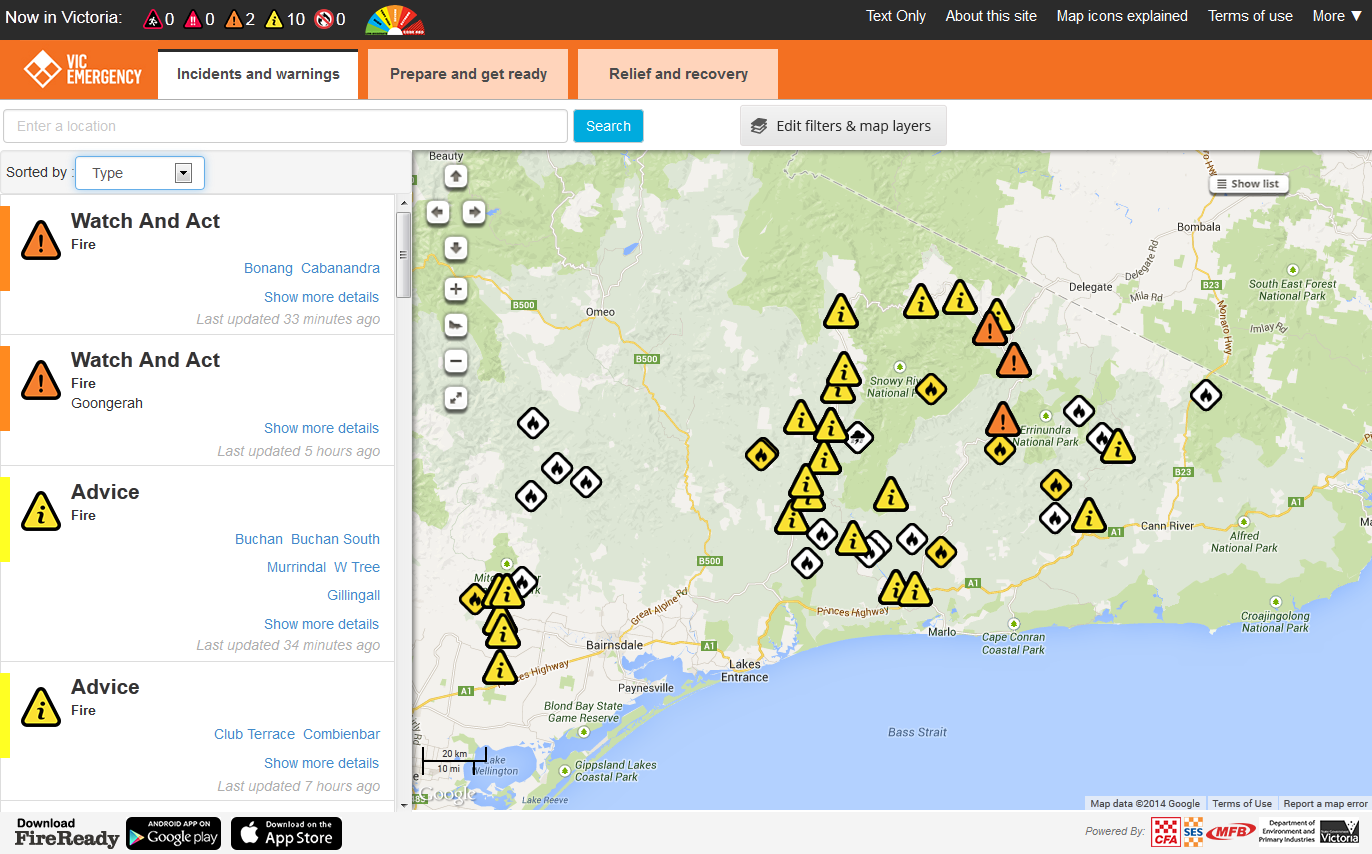This screenshot has width=1372, height=854.
Task: Click the Buchan South location link
Action: (335, 539)
